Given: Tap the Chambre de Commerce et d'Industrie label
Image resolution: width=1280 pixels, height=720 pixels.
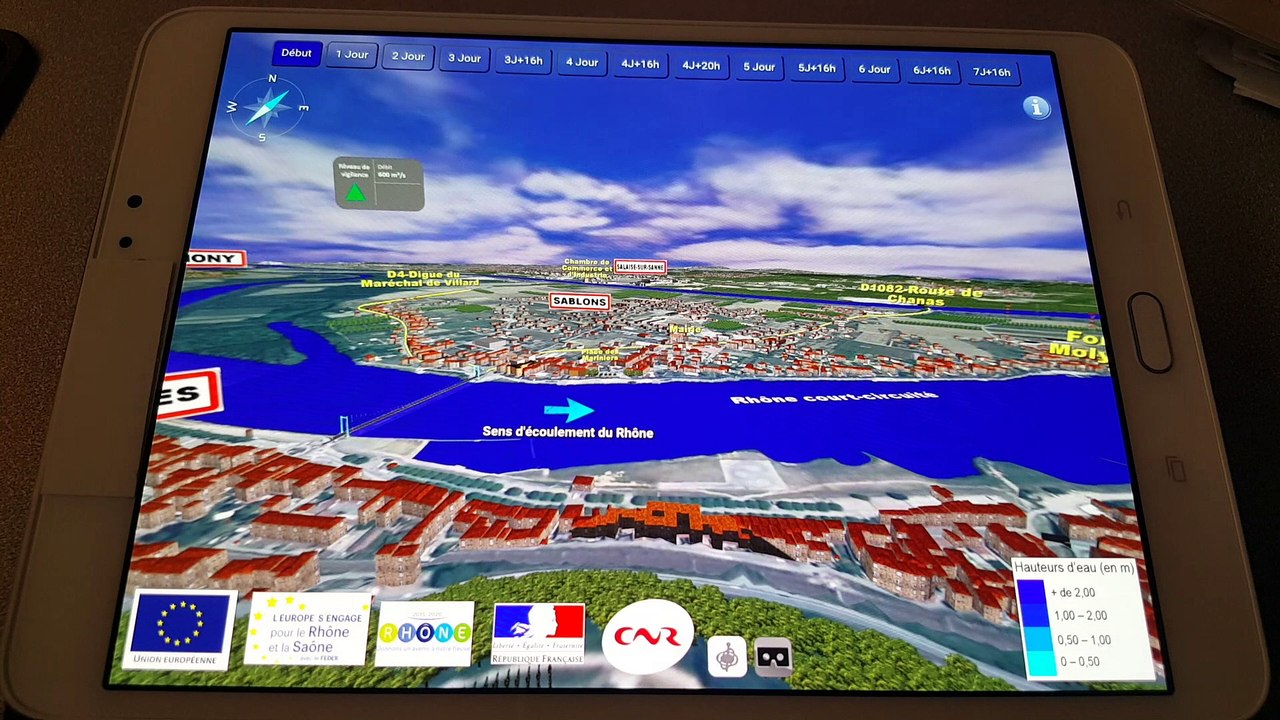Looking at the screenshot, I should (x=587, y=268).
